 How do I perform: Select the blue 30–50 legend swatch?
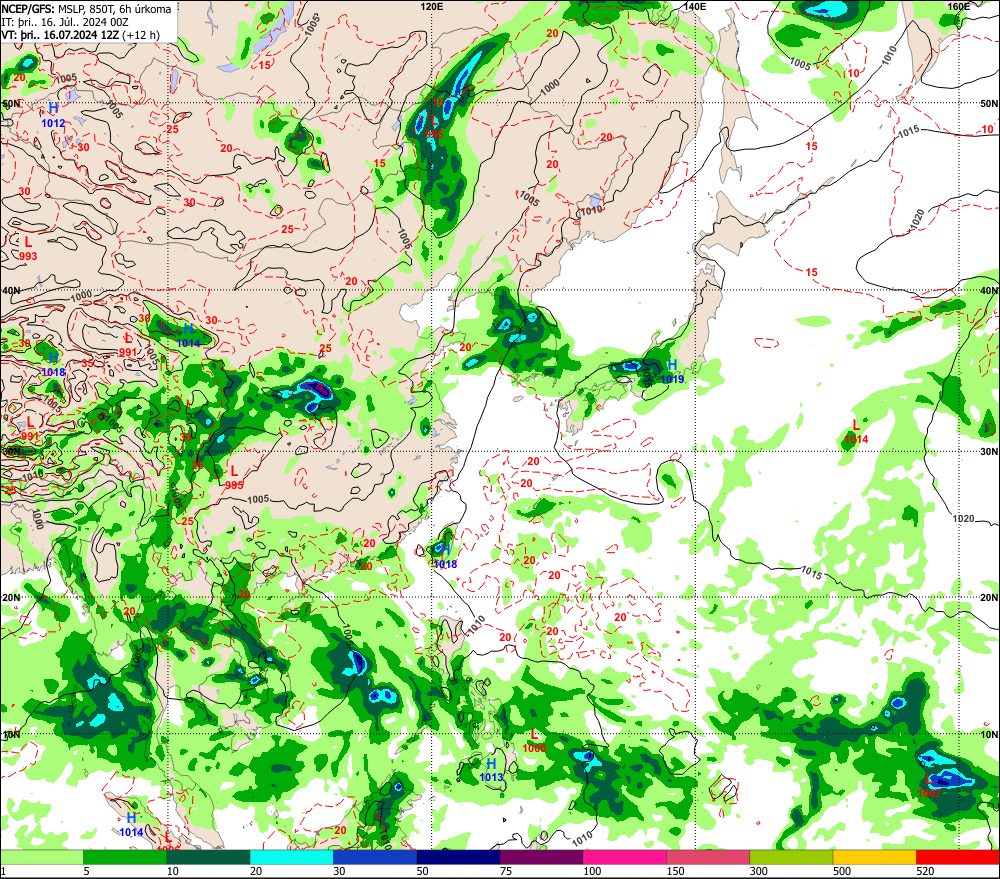tap(375, 857)
